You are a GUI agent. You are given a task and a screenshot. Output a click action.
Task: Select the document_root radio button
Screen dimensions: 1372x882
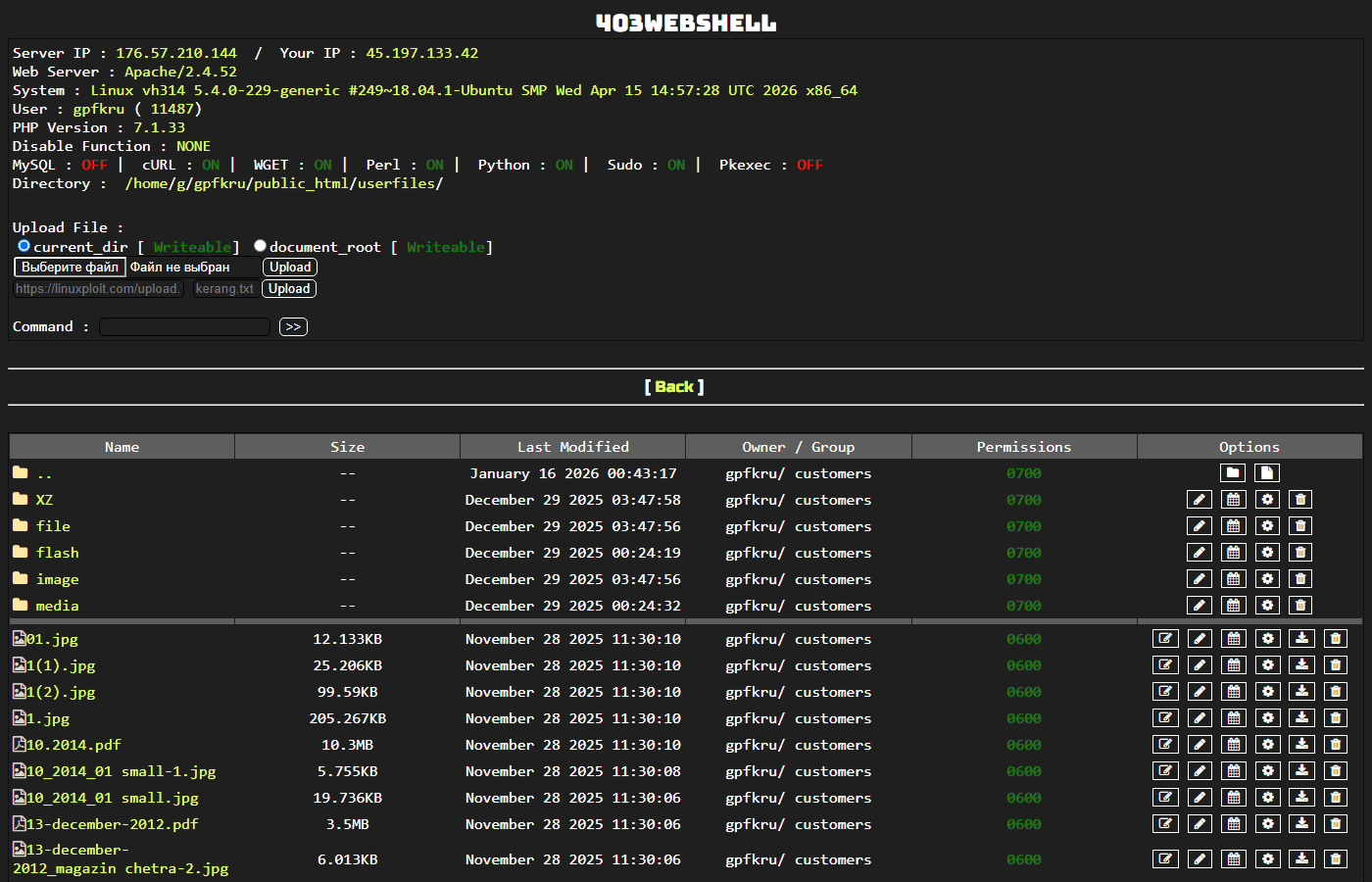click(x=260, y=246)
